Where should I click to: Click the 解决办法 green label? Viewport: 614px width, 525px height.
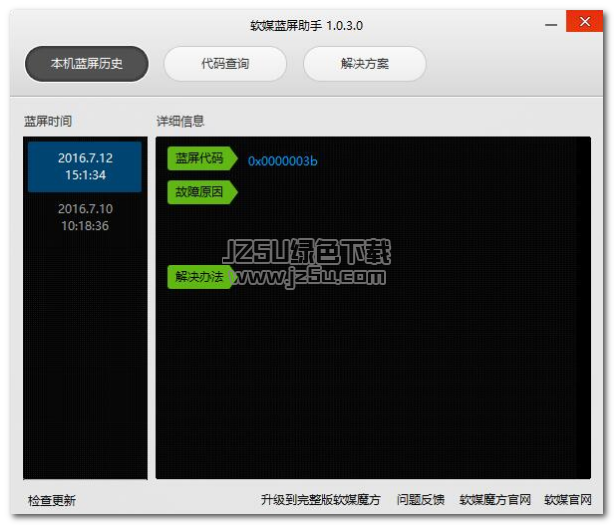tap(200, 277)
